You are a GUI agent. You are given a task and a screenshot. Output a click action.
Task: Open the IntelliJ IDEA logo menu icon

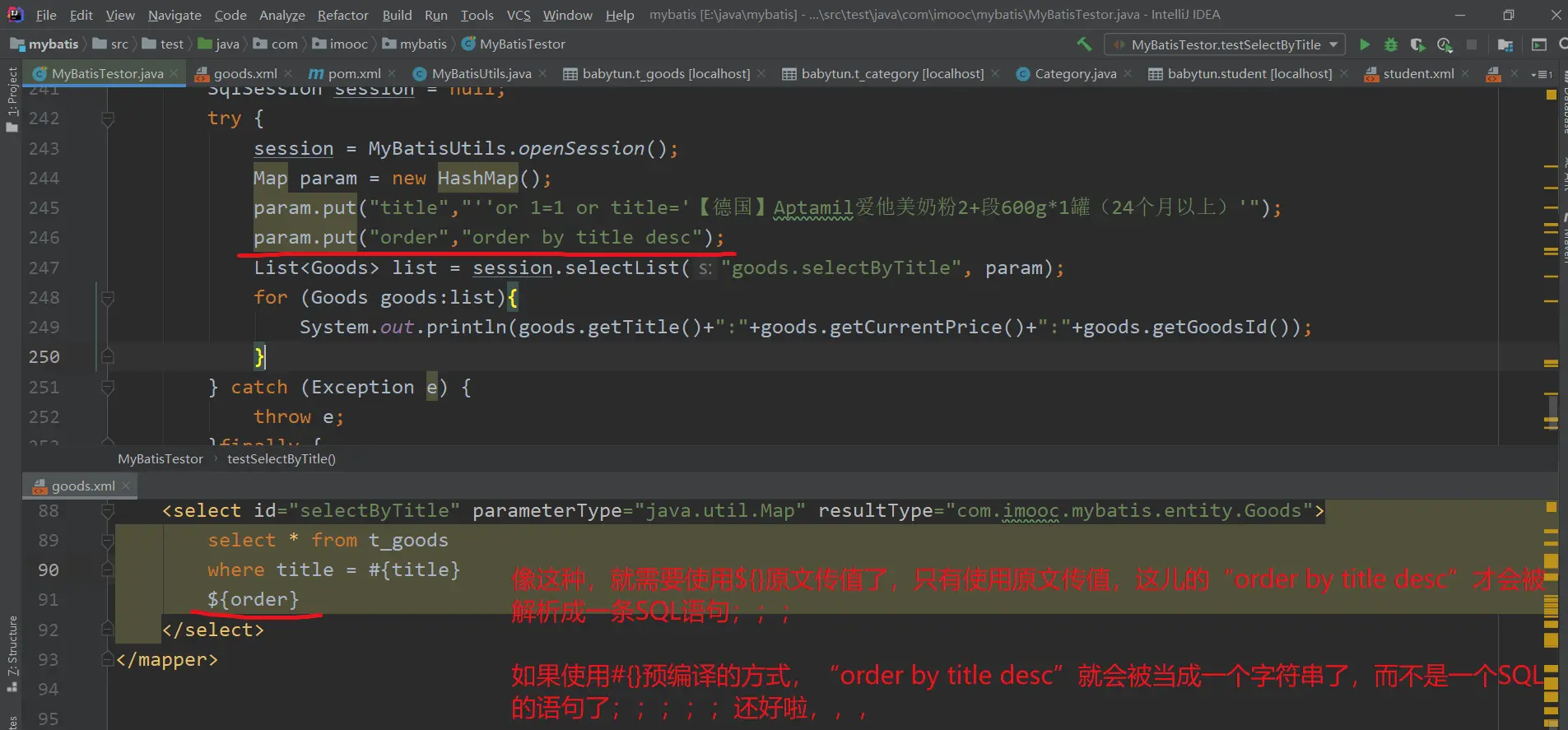pyautogui.click(x=15, y=14)
